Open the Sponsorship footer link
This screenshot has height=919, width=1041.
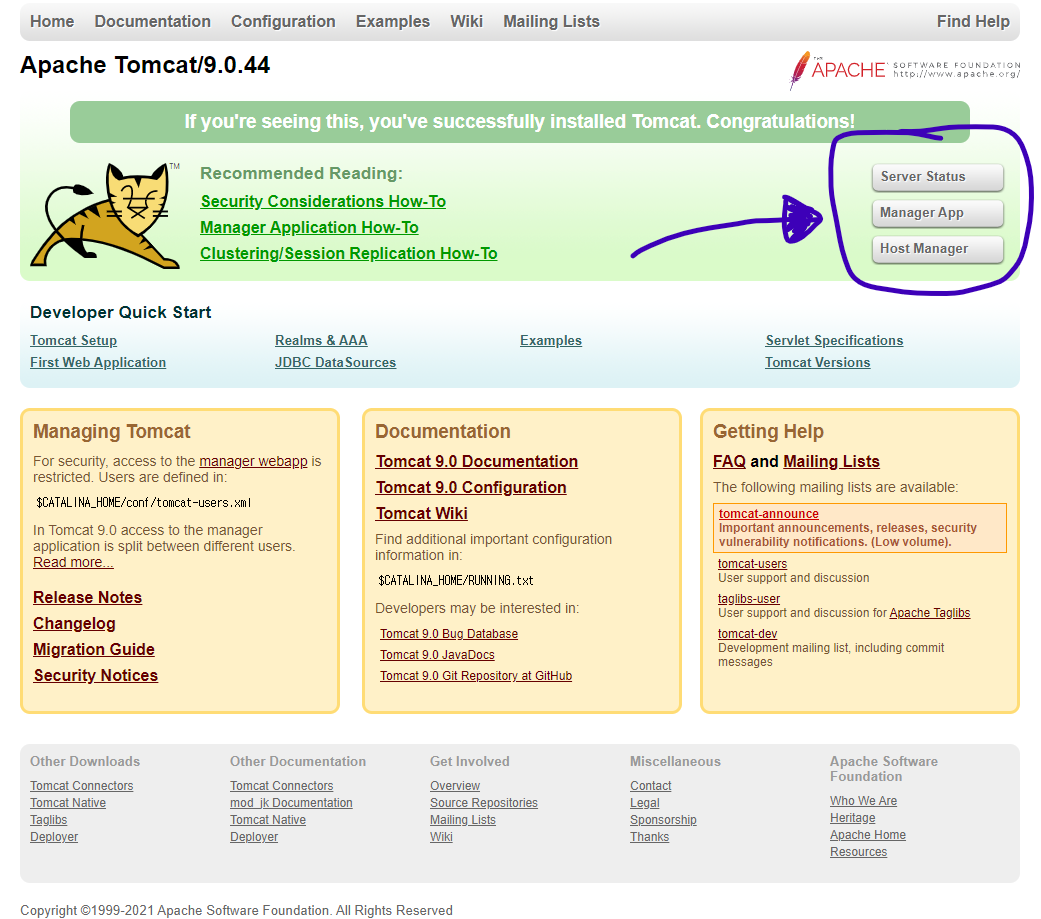click(663, 819)
